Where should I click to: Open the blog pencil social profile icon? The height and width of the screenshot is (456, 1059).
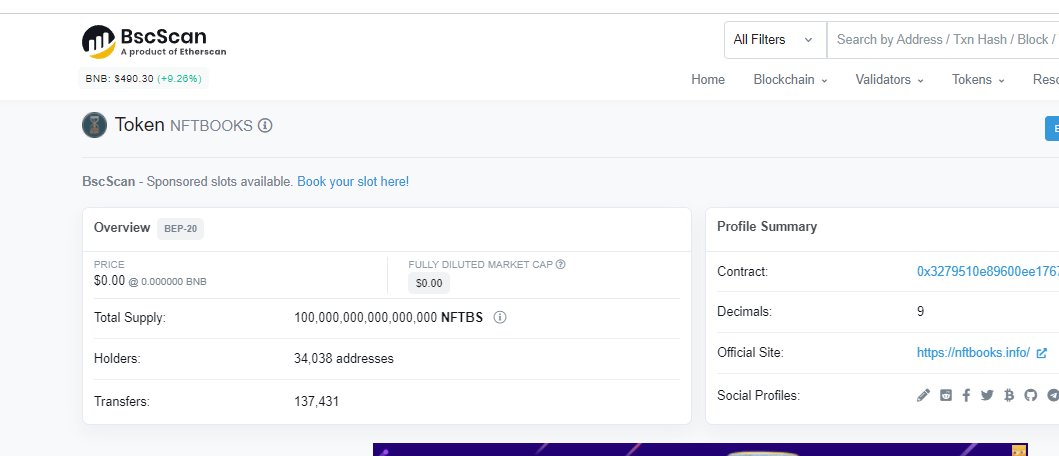(923, 395)
